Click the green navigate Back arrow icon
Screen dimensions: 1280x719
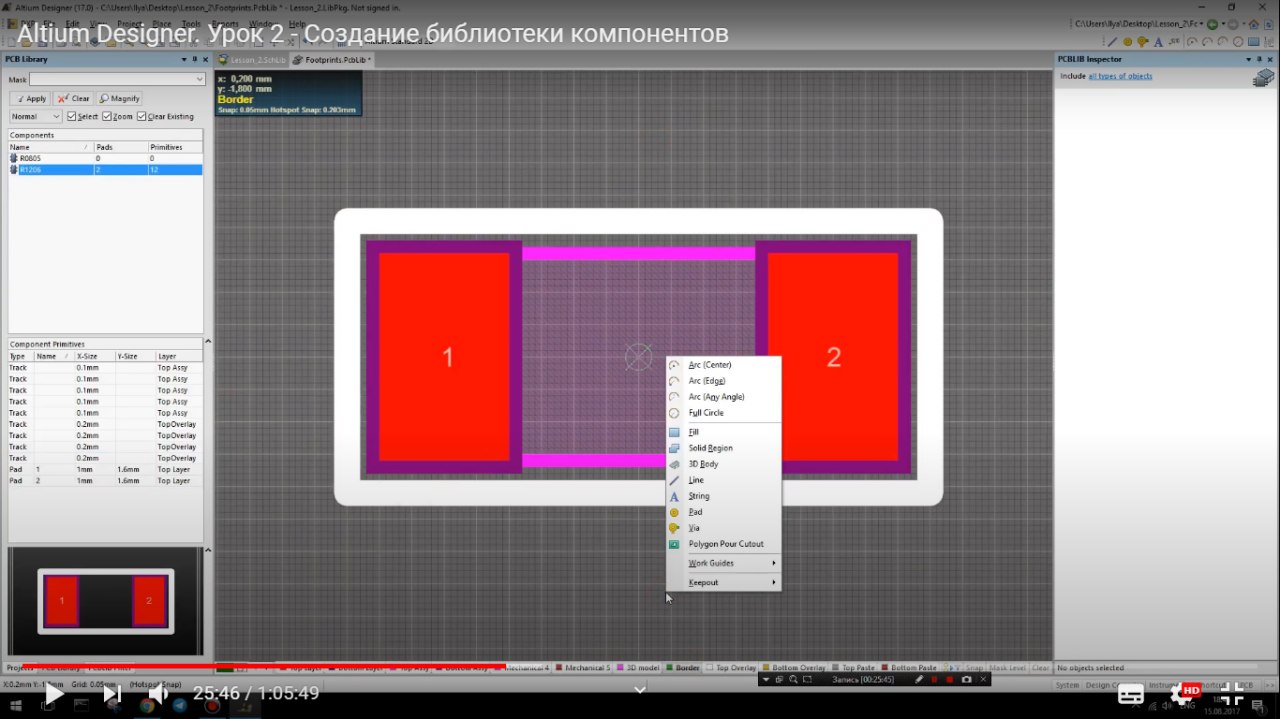[x=1212, y=23]
